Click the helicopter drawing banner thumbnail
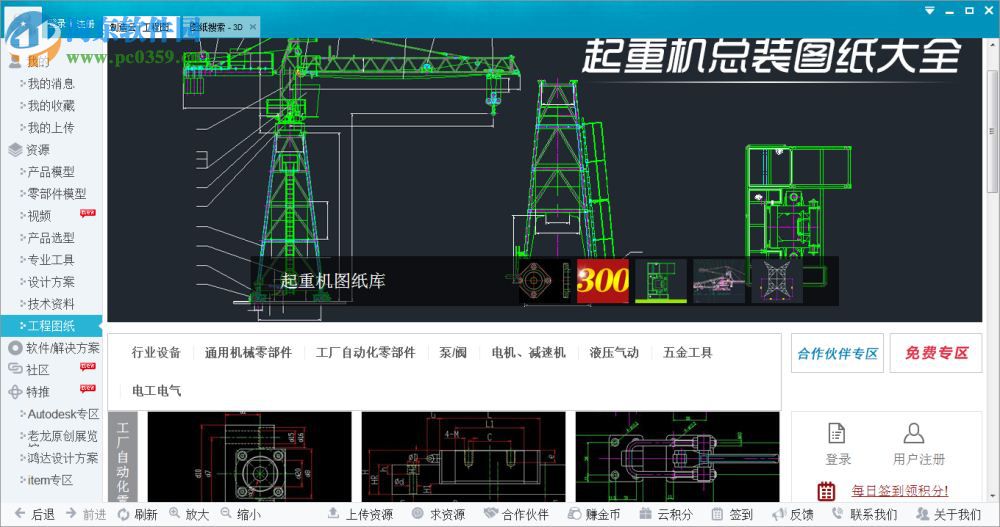This screenshot has width=1000, height=527. (x=719, y=280)
